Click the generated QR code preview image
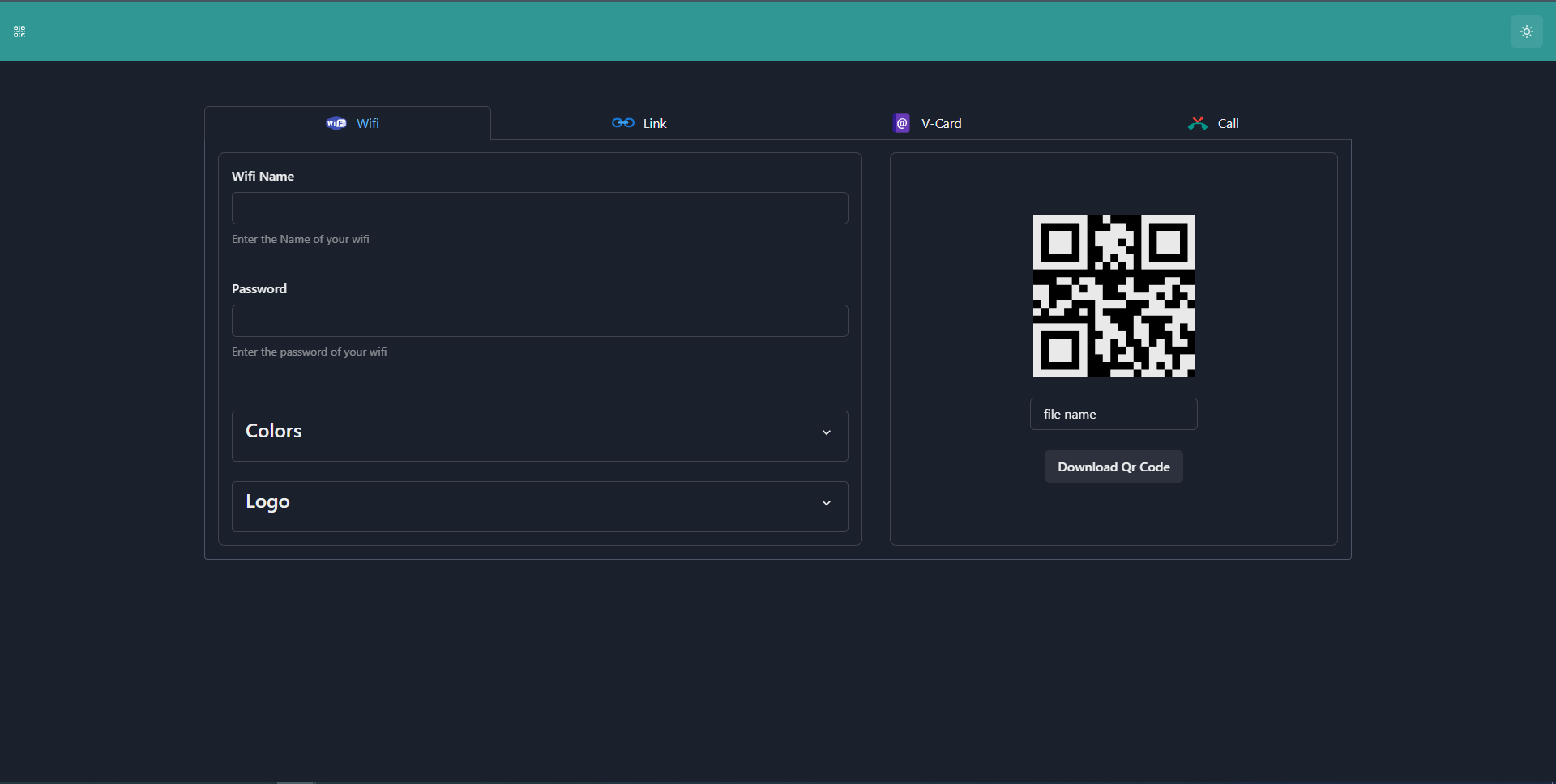The image size is (1556, 784). point(1114,296)
